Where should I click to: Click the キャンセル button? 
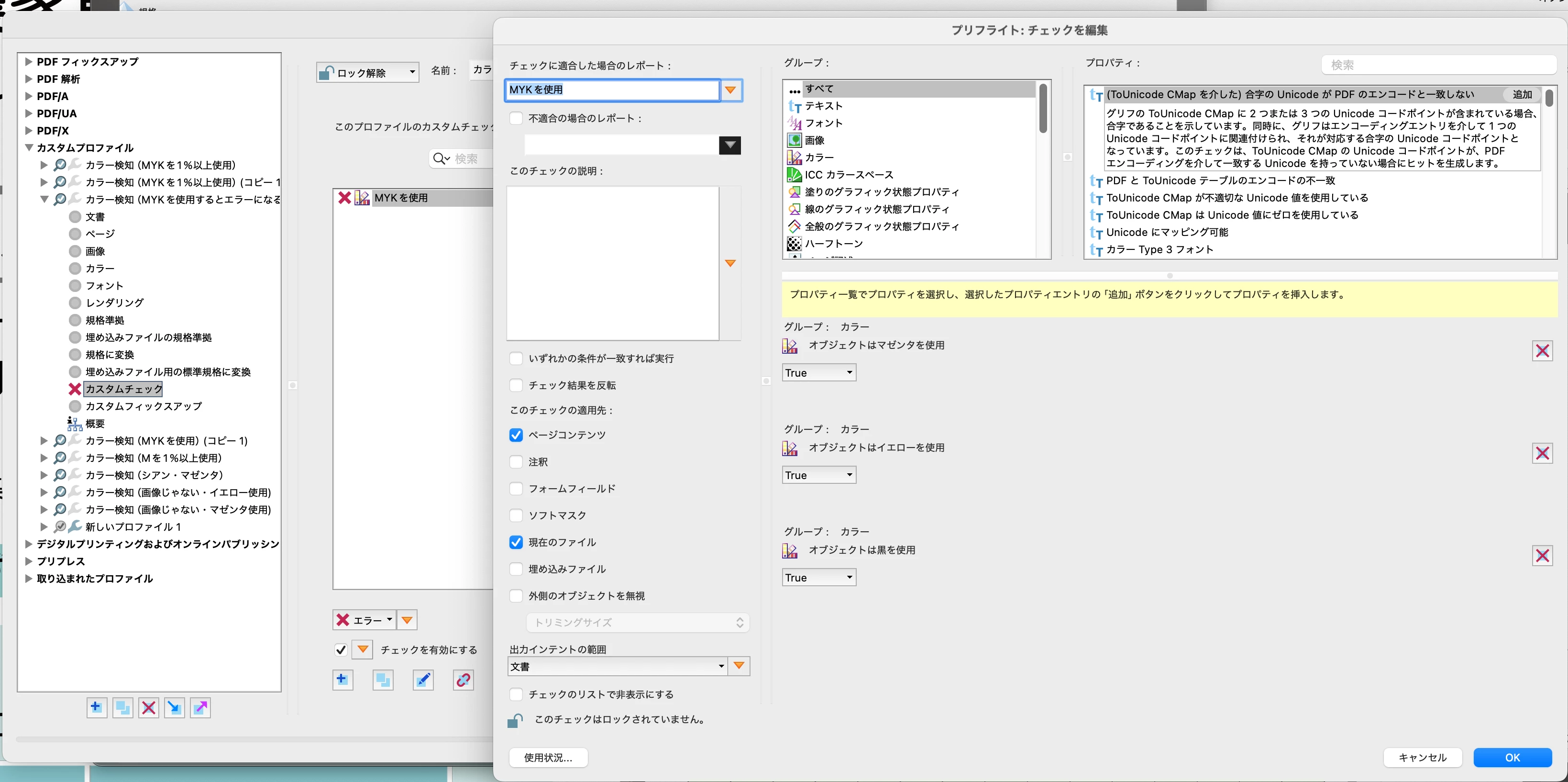[x=1422, y=757]
